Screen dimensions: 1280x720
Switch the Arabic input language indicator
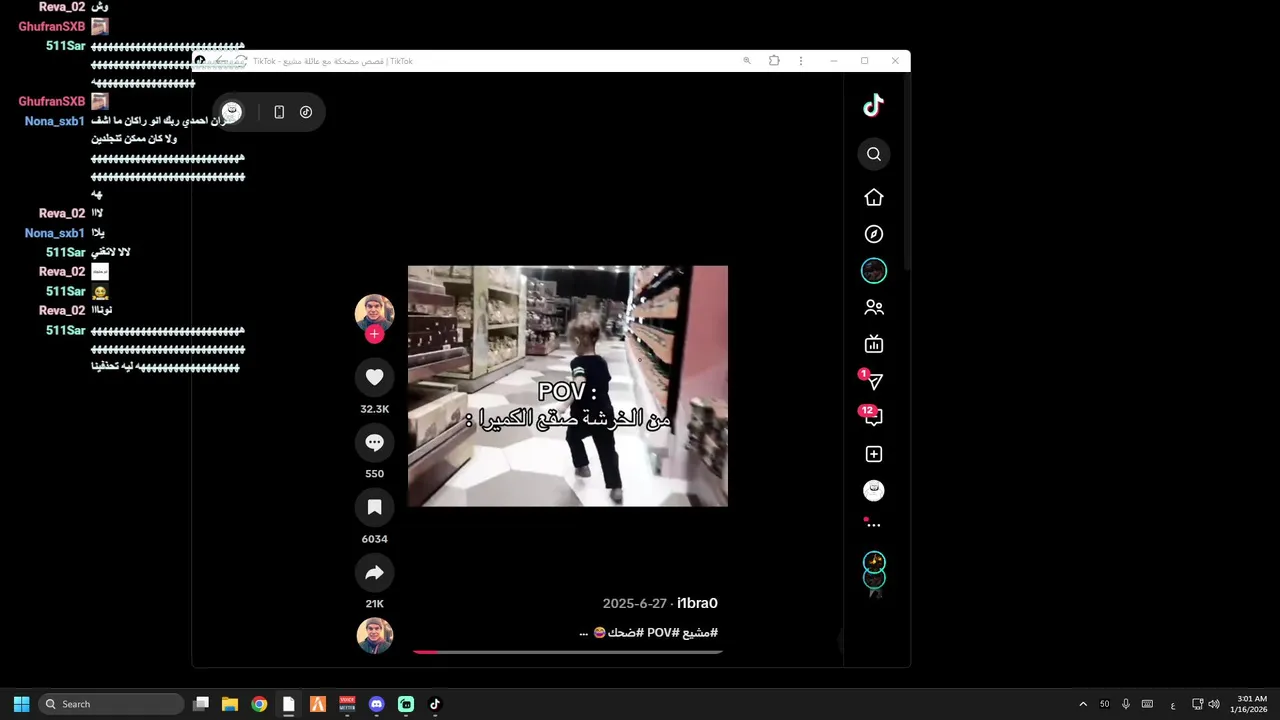click(x=1173, y=704)
